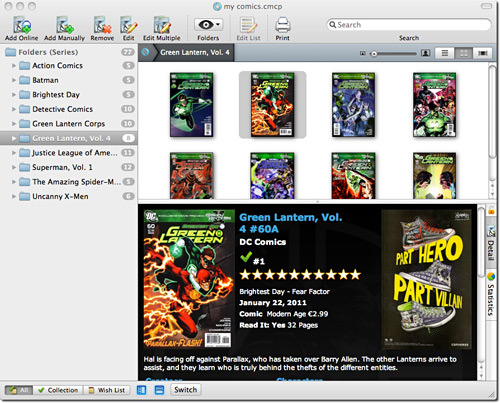This screenshot has width=500, height=403.
Task: Select first Green Lantern cover thumbnail
Action: [x=191, y=105]
